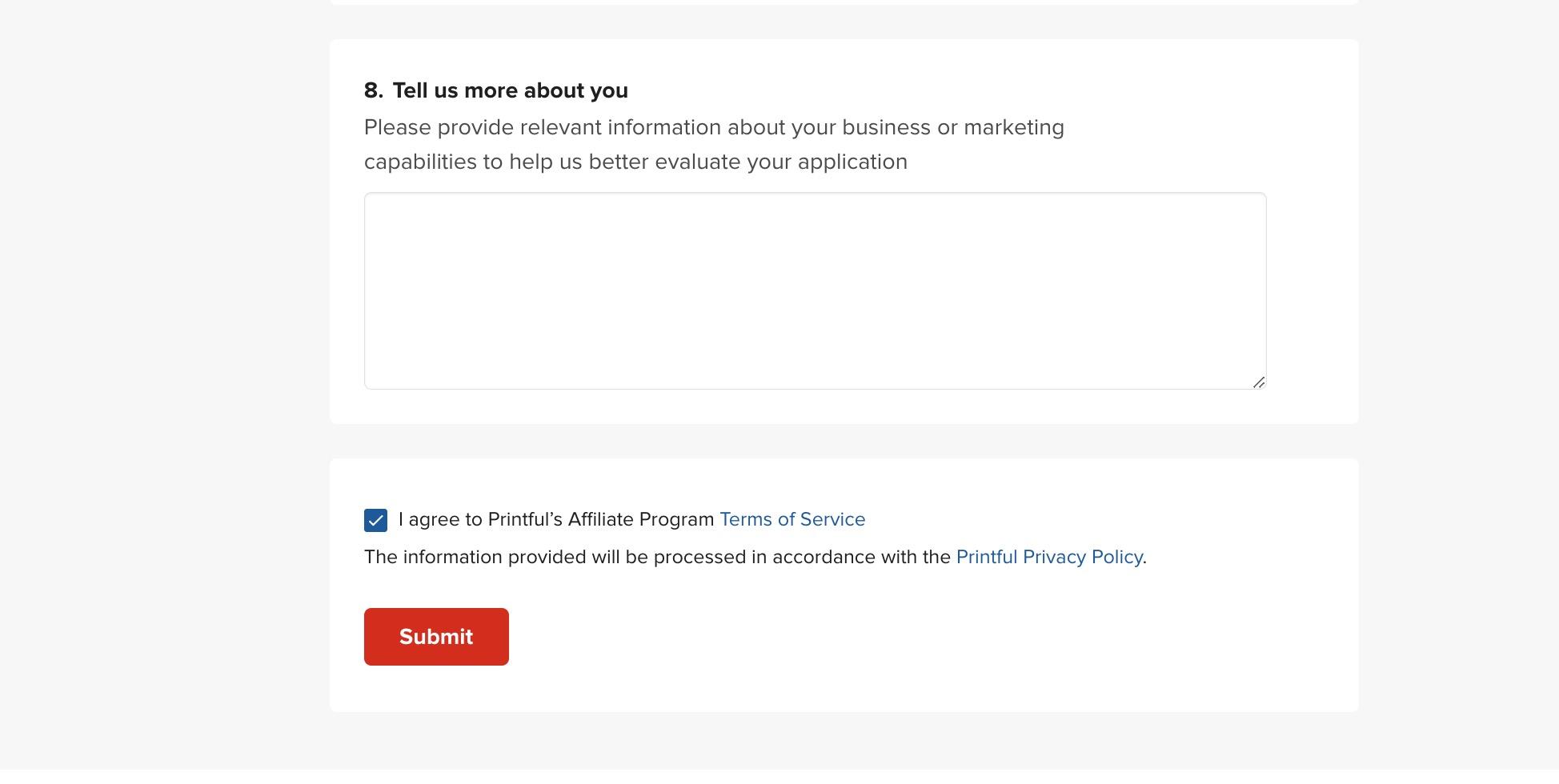Click the partially visible card above question 8
The width and height of the screenshot is (1559, 784).
[x=844, y=2]
